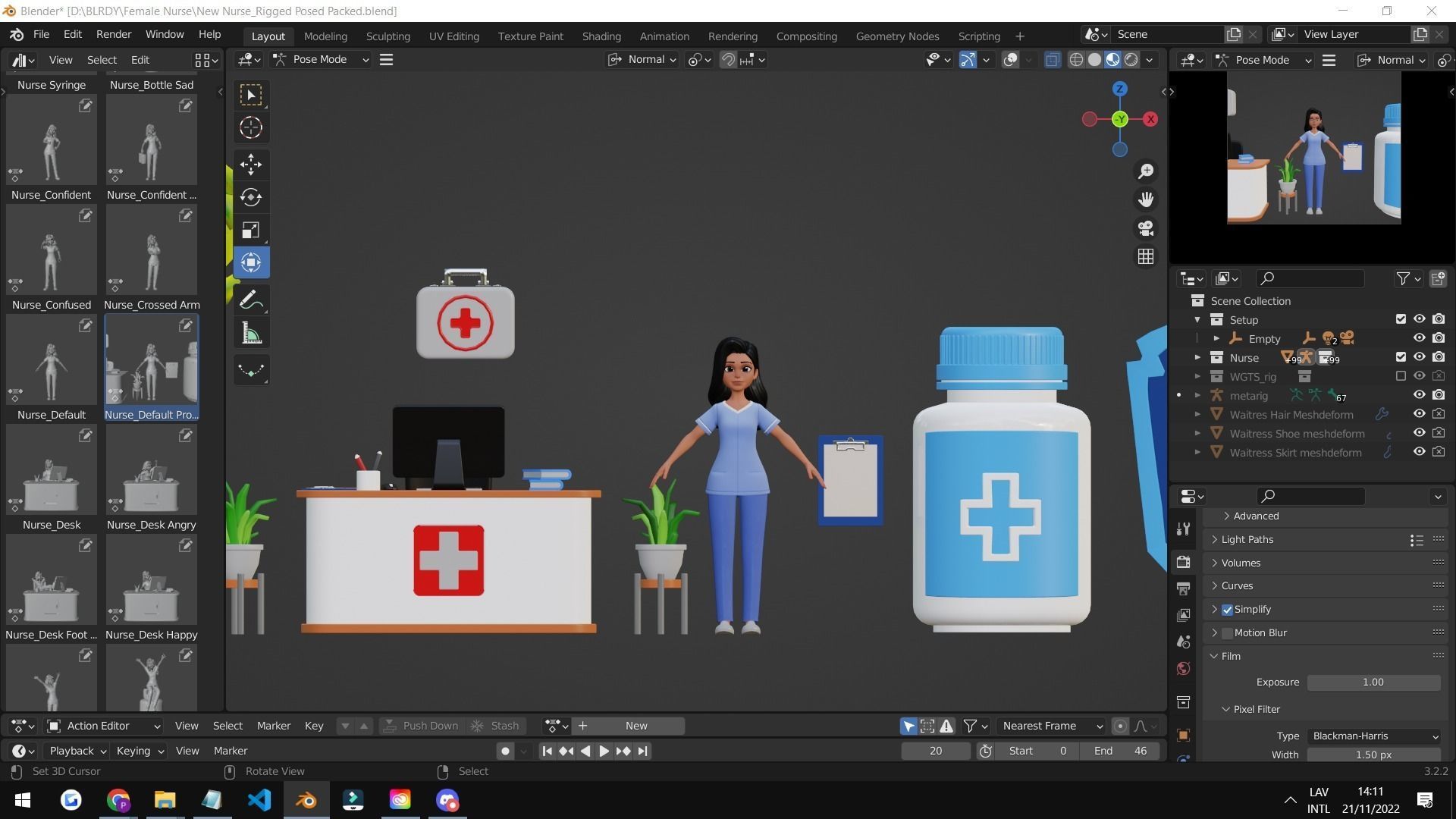
Task: Open the Windows Start menu
Action: pyautogui.click(x=23, y=800)
